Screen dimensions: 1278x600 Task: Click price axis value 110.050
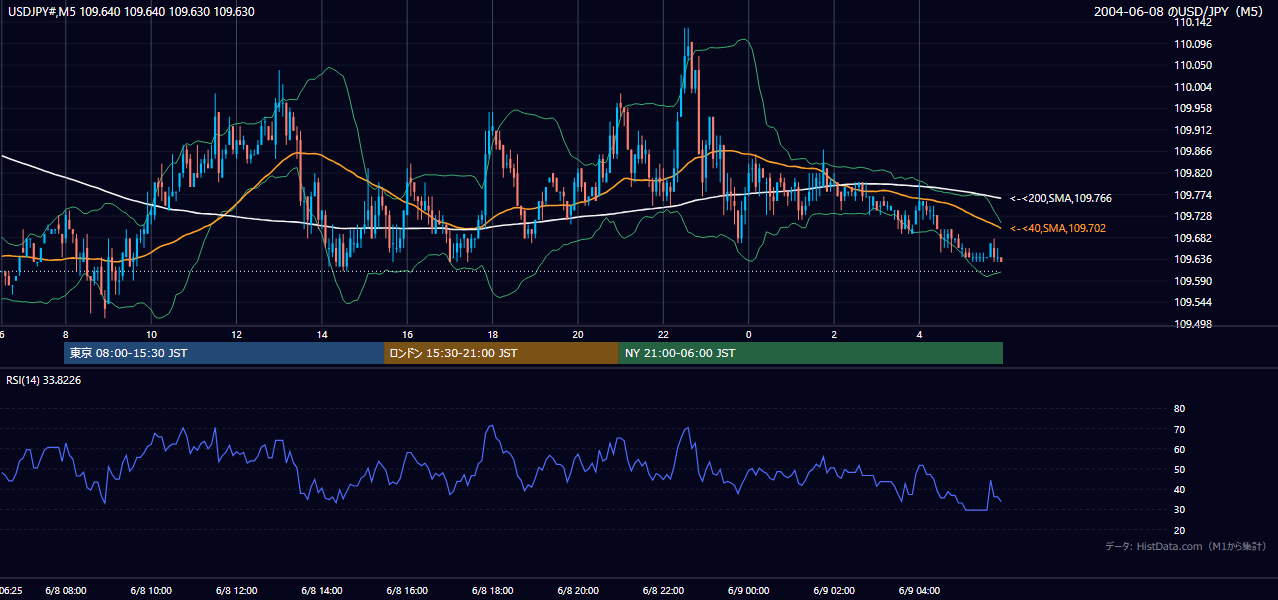[x=1193, y=65]
